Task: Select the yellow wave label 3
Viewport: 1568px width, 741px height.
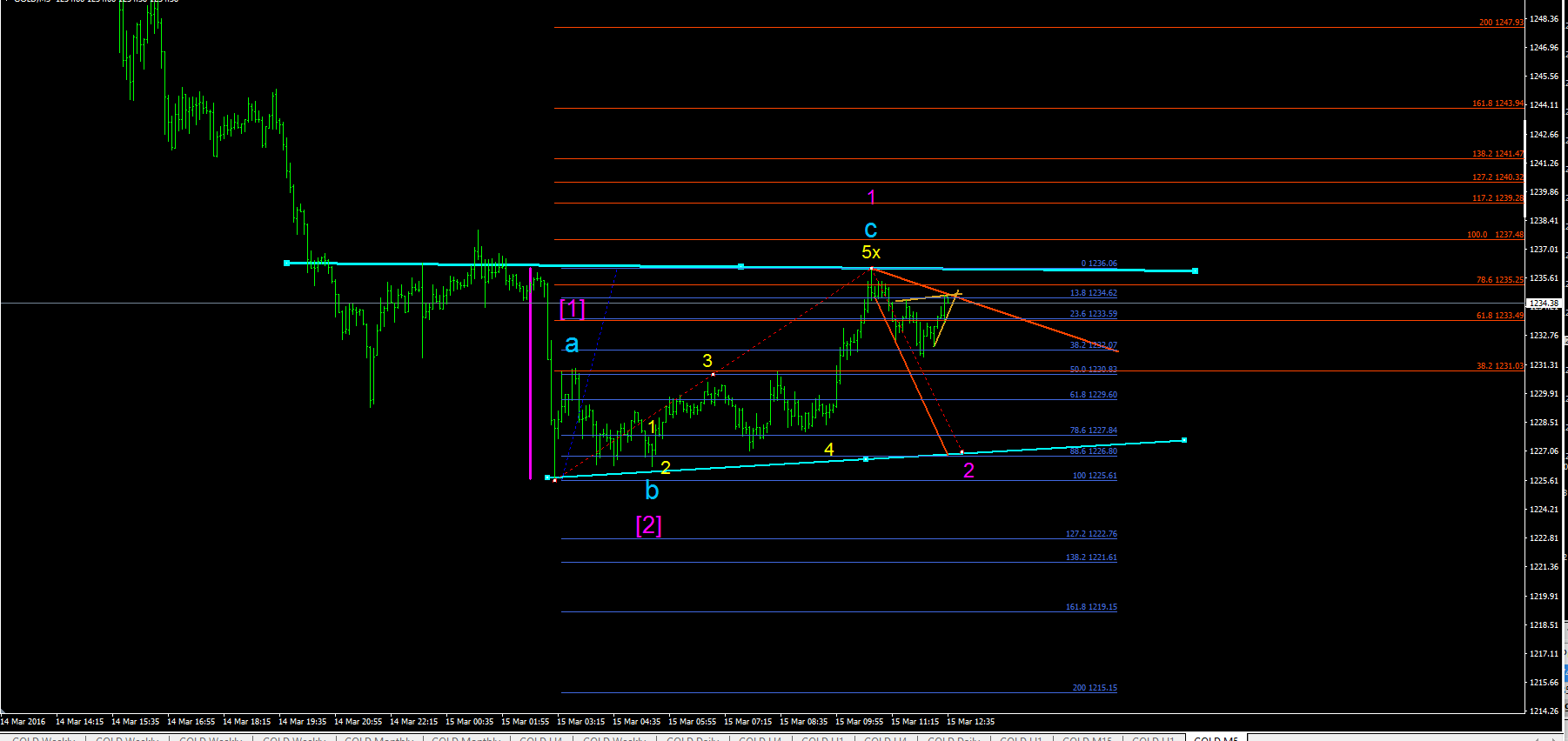Action: [x=707, y=361]
